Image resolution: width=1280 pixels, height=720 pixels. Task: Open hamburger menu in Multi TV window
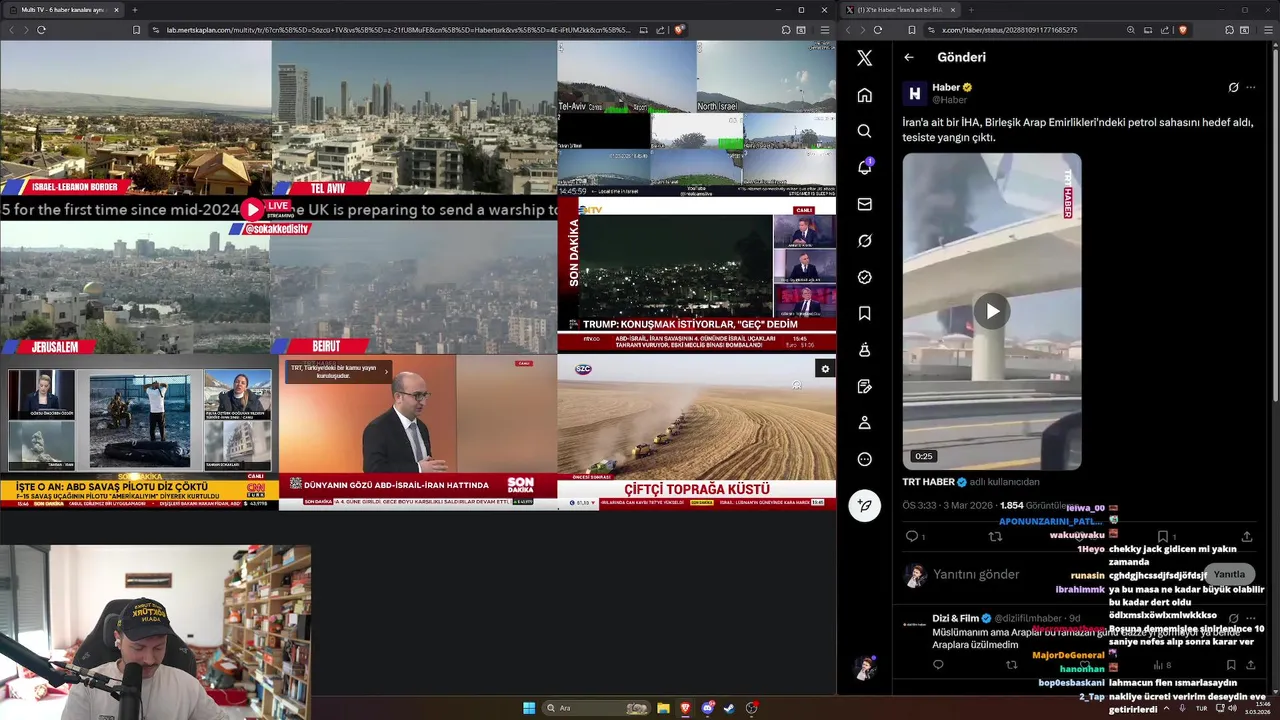[824, 30]
